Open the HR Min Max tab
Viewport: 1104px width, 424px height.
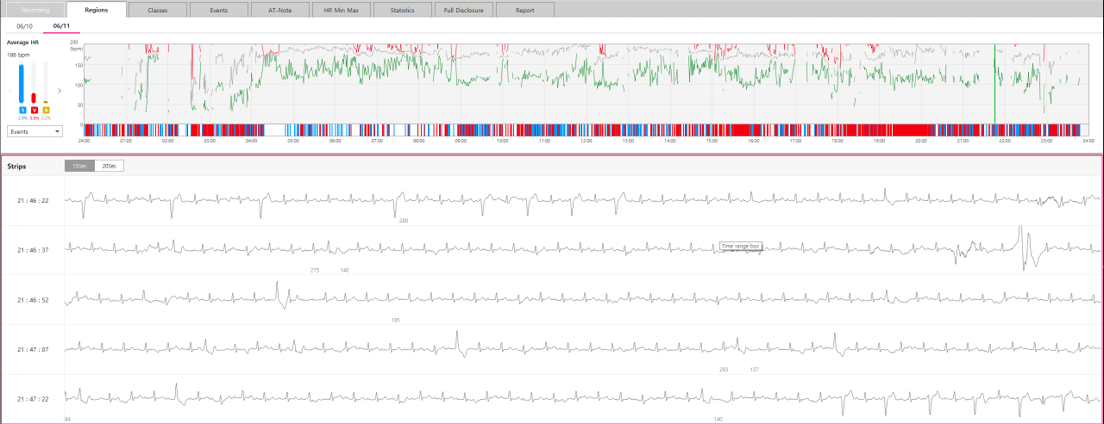[x=341, y=10]
